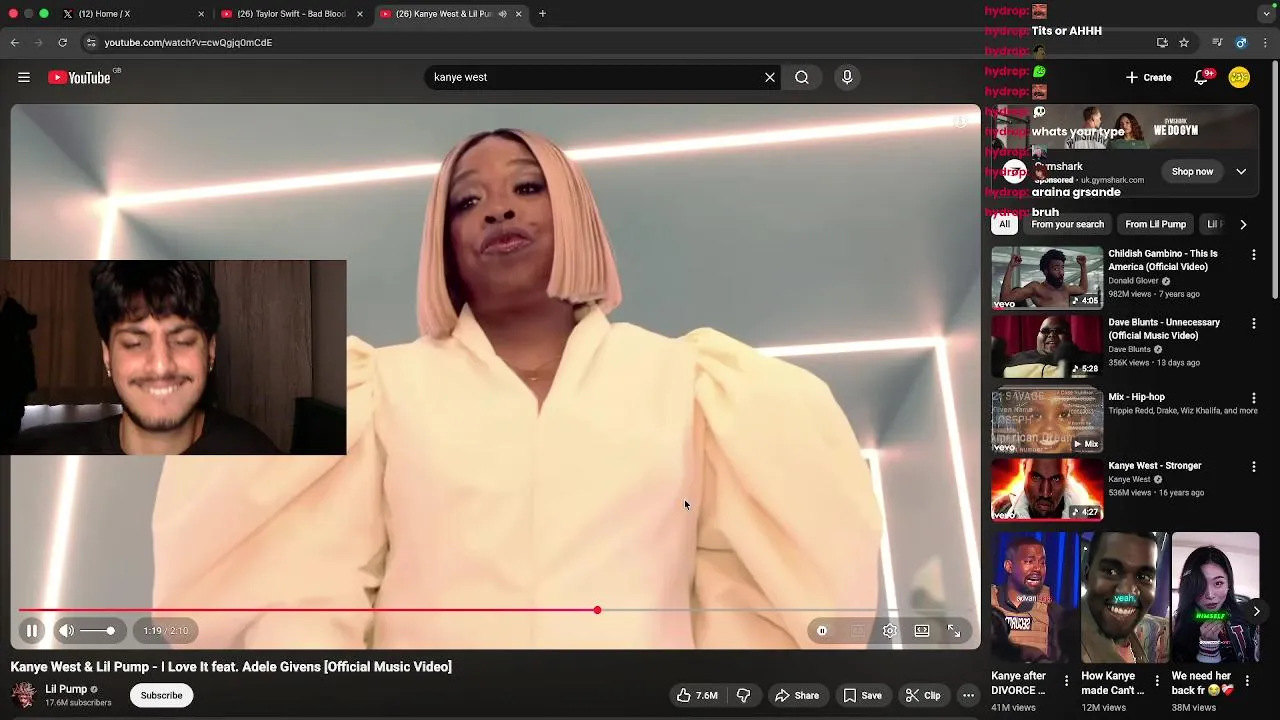Toggle subtitles/captions in the player

point(857,630)
